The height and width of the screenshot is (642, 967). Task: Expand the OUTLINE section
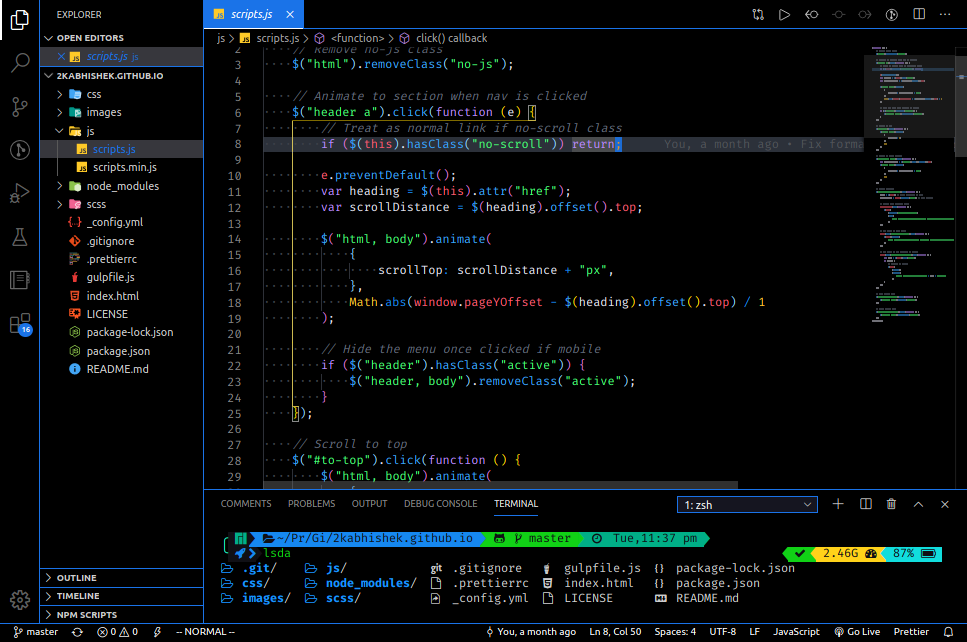tap(121, 578)
